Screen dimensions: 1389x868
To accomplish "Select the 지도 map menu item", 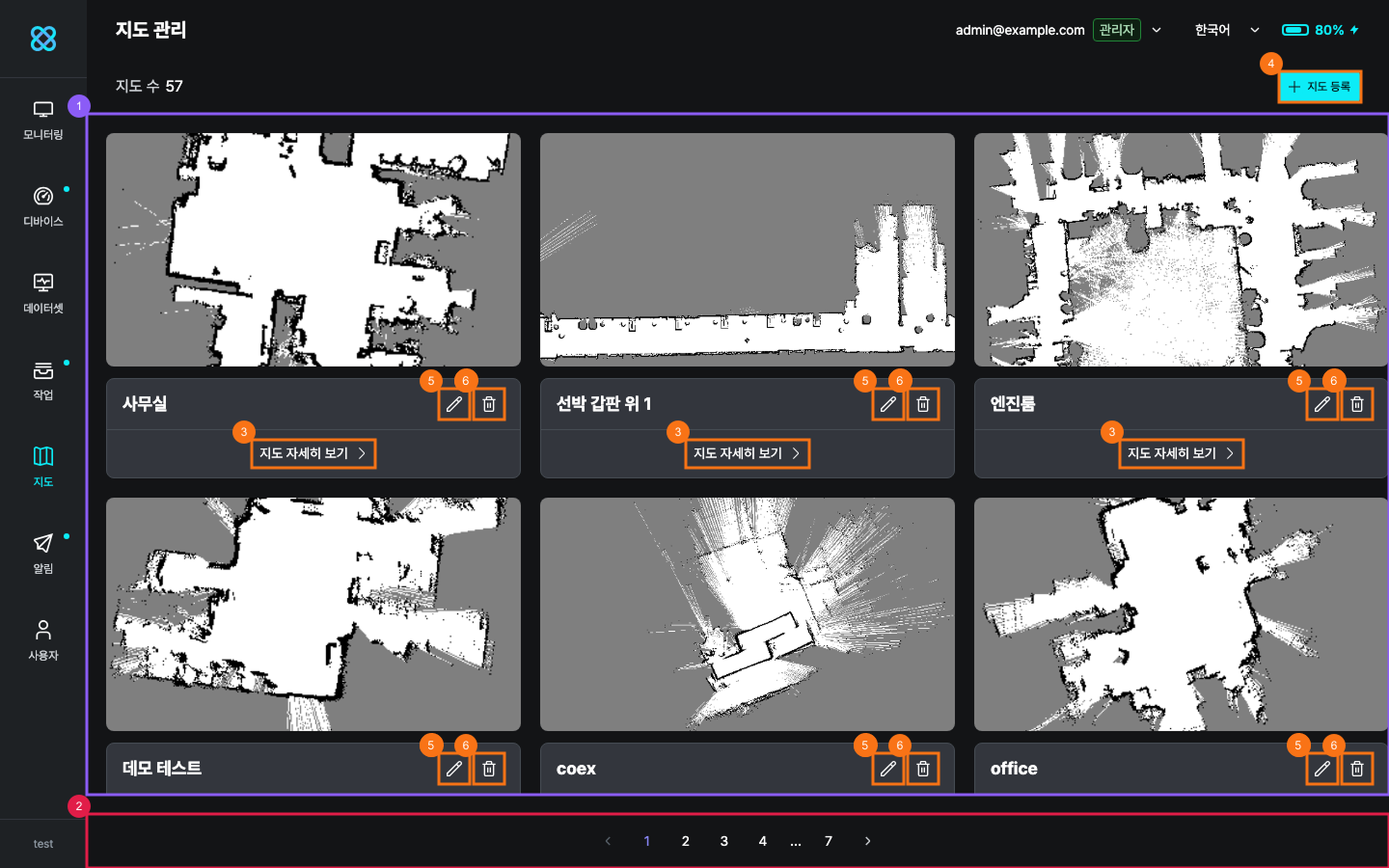I will click(x=43, y=467).
